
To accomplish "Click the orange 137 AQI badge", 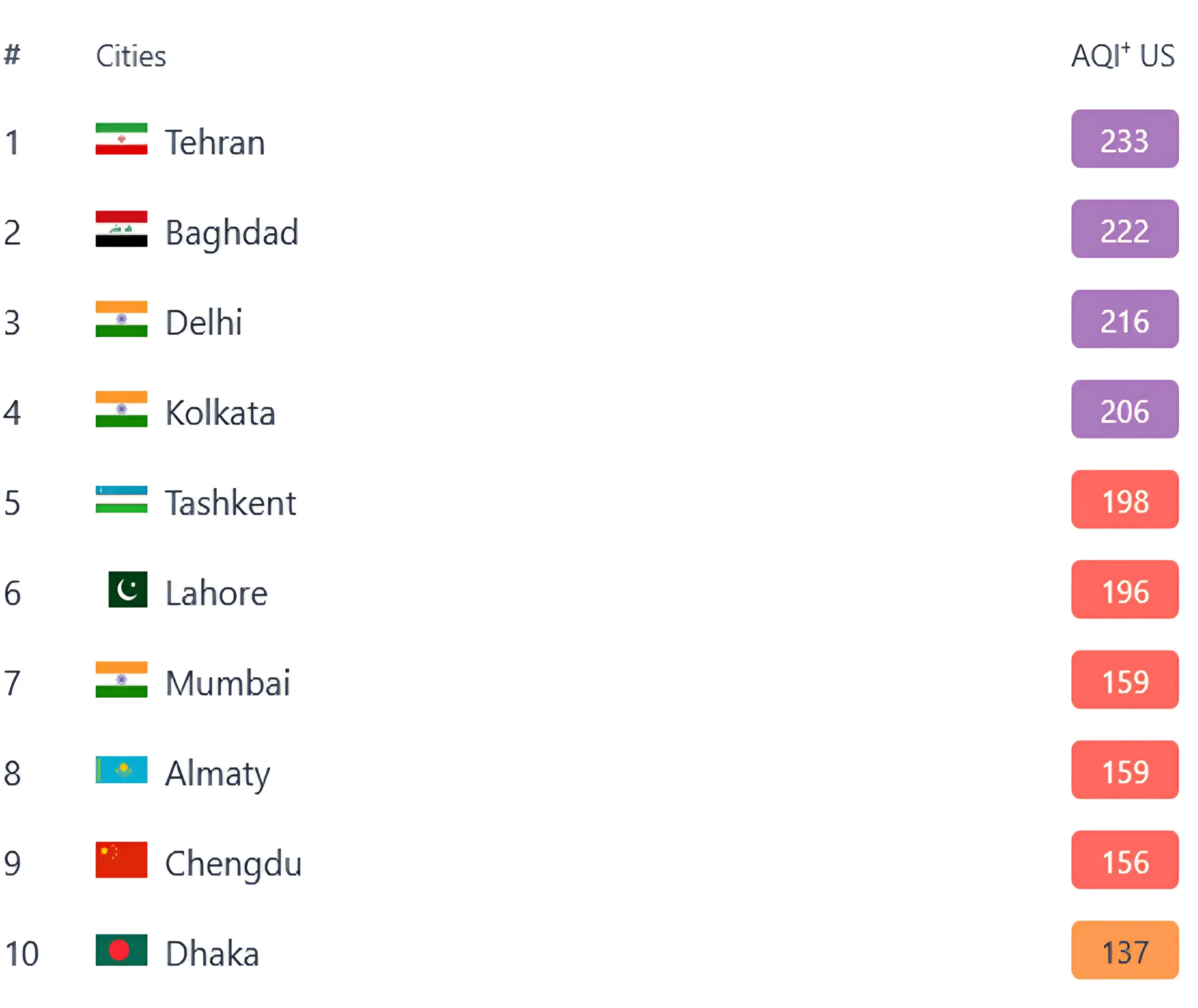I will point(1125,950).
